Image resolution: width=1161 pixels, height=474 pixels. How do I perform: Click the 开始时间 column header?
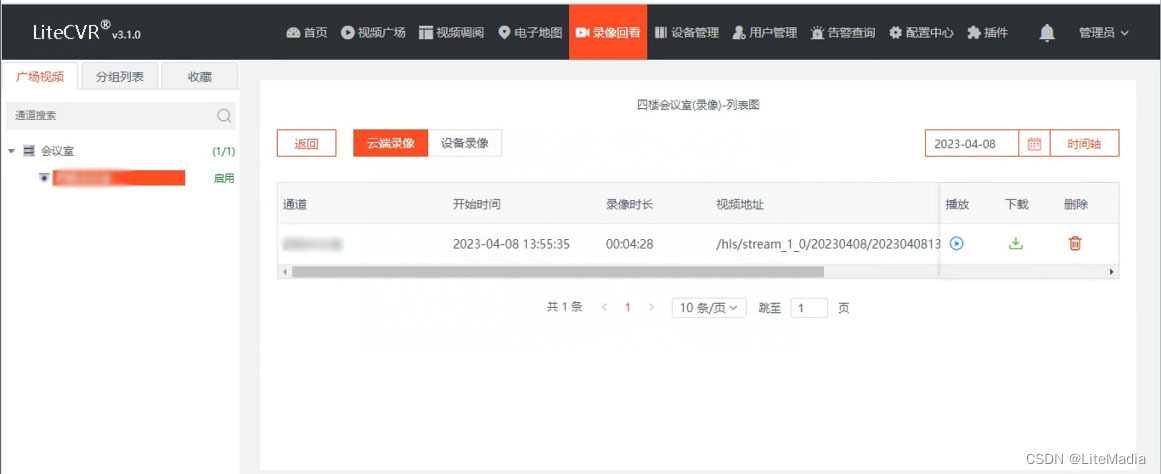(x=477, y=204)
